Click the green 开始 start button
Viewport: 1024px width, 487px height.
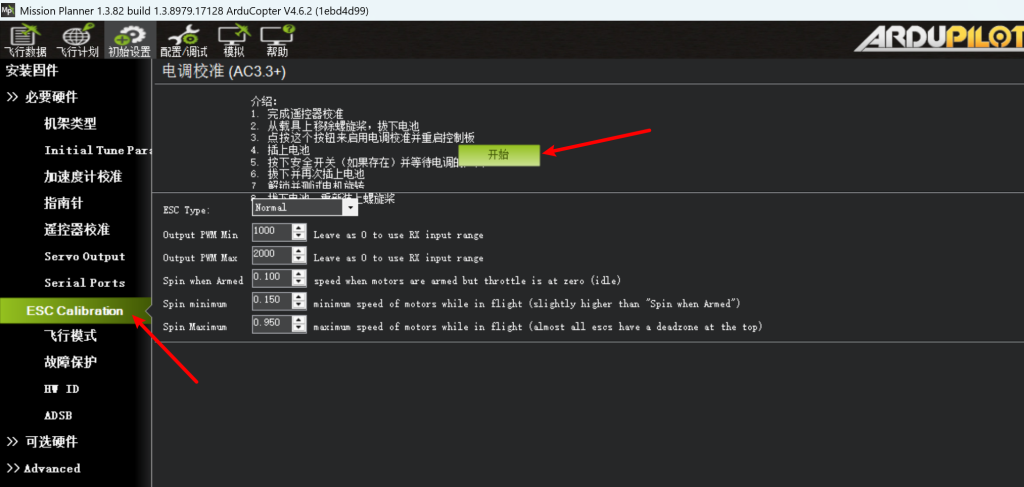point(499,155)
